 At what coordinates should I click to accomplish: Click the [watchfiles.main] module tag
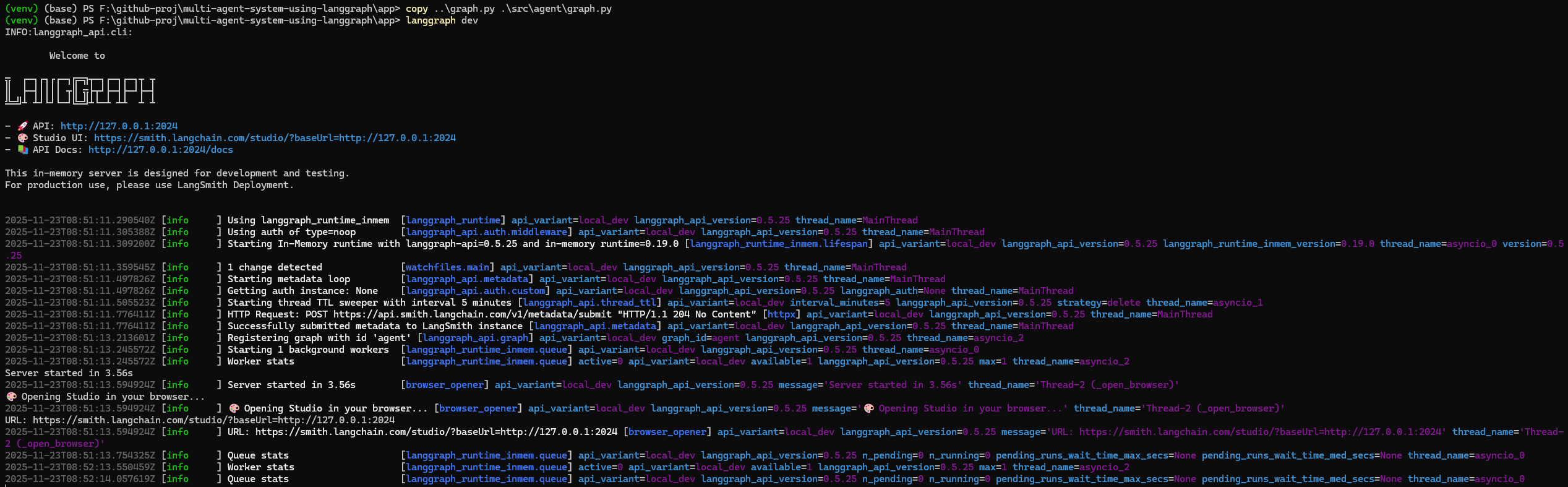click(x=447, y=267)
